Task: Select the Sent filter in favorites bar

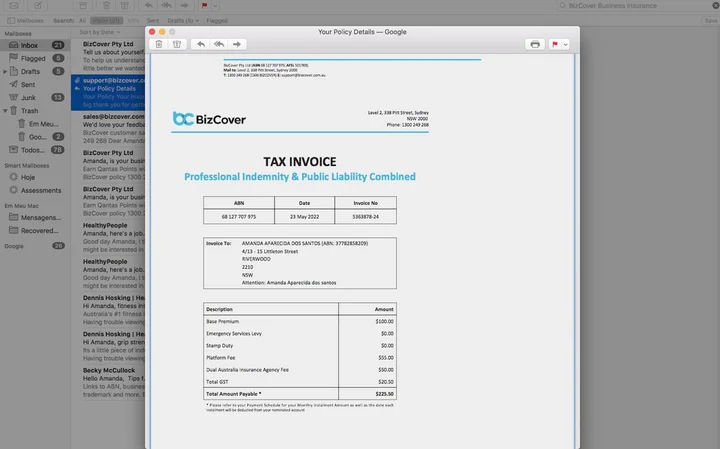Action: click(x=152, y=20)
